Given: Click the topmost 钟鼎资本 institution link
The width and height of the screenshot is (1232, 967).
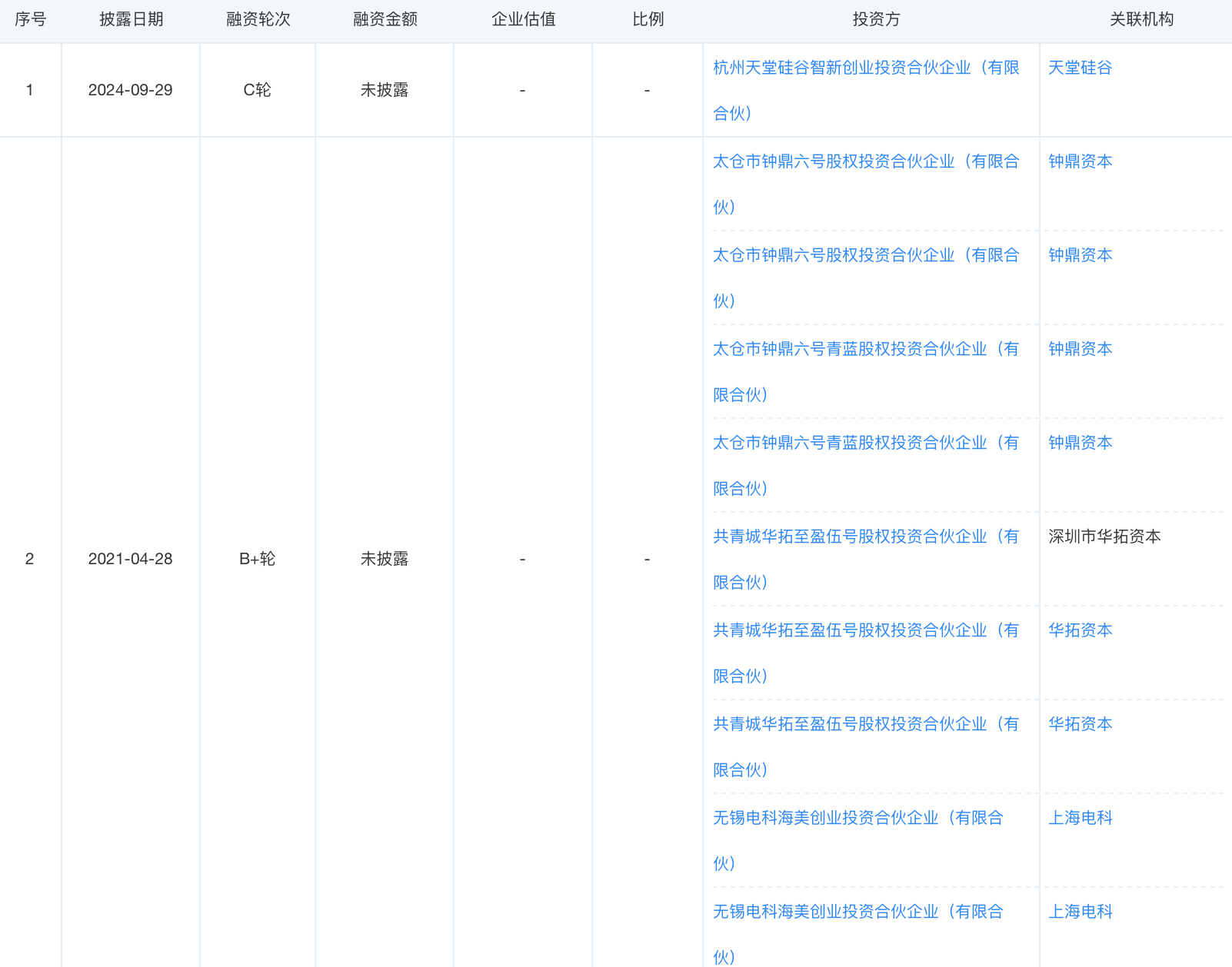Looking at the screenshot, I should 1080,162.
